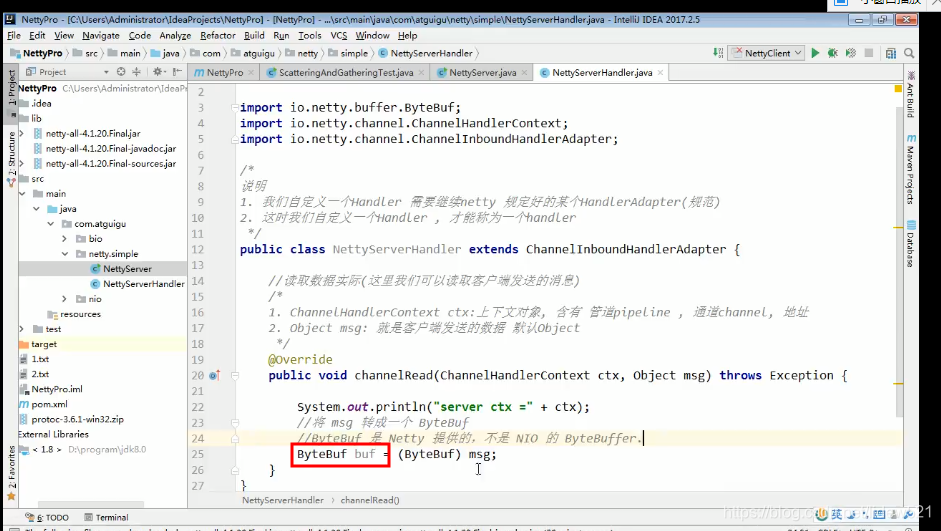
Task: Open the Search Everywhere magnifier
Action: [909, 53]
